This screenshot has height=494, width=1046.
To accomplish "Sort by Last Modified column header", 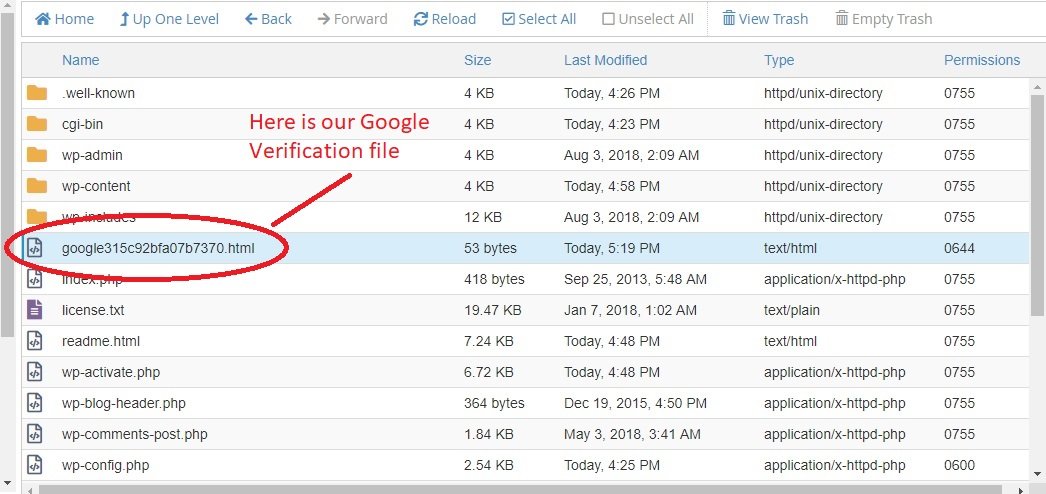I will click(x=605, y=60).
